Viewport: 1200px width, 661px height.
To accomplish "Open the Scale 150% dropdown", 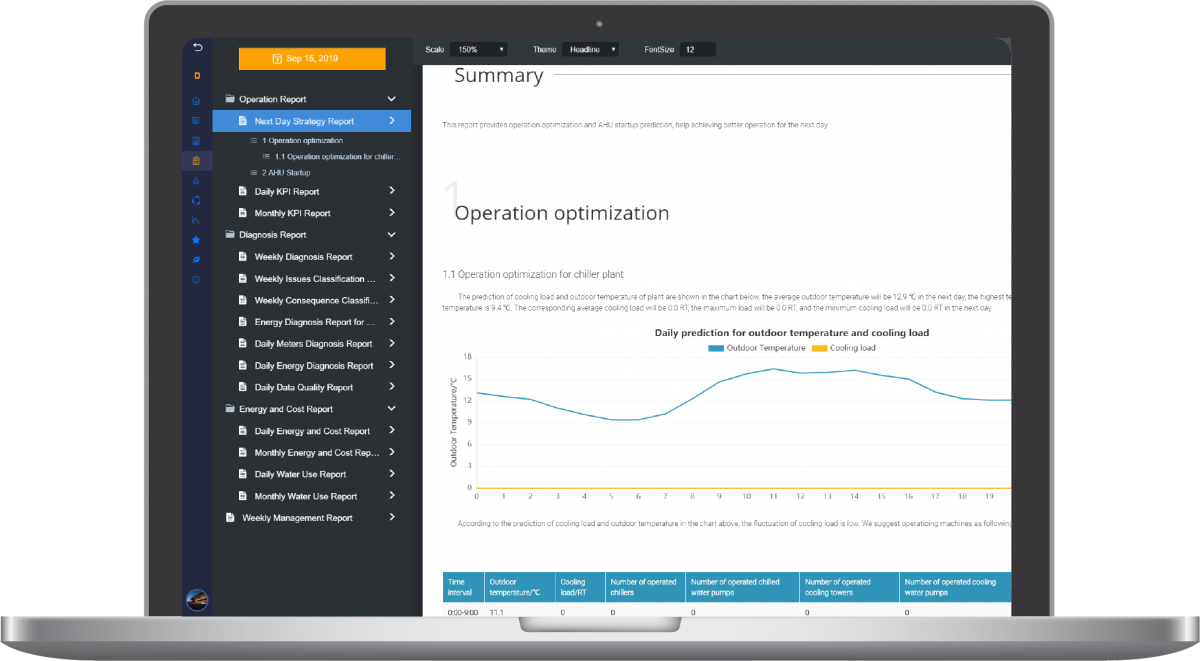I will point(479,49).
